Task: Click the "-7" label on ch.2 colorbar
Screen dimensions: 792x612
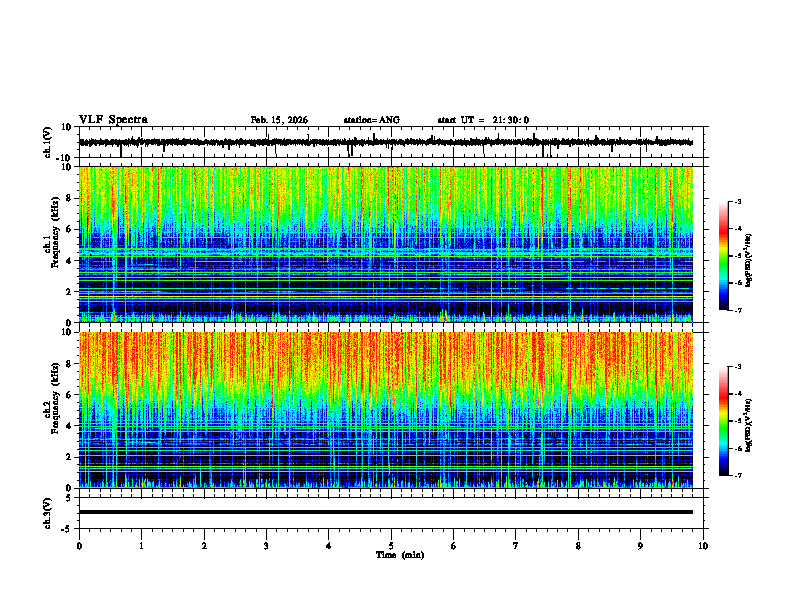Action: (x=737, y=476)
